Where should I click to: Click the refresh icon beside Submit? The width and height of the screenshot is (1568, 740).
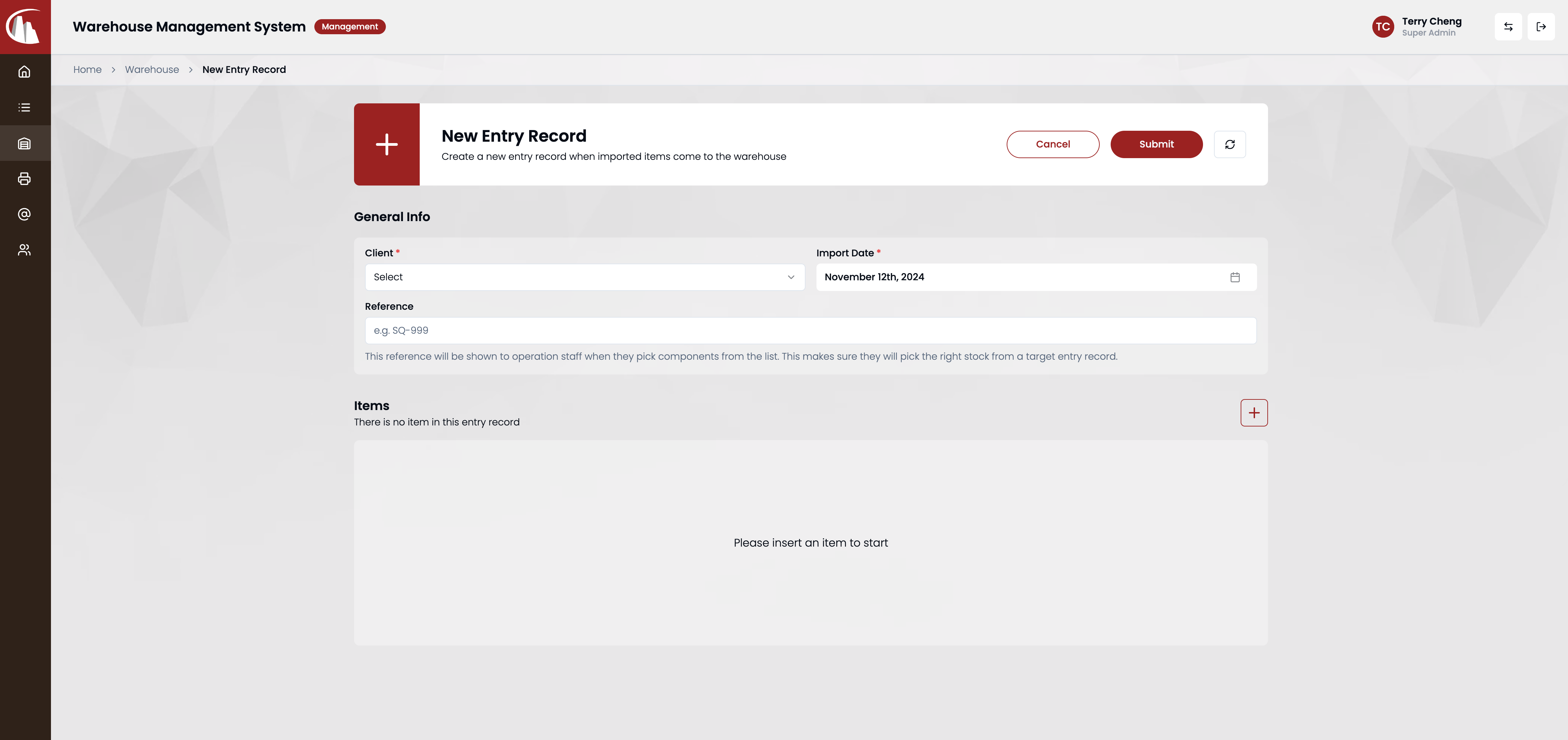coord(1230,144)
